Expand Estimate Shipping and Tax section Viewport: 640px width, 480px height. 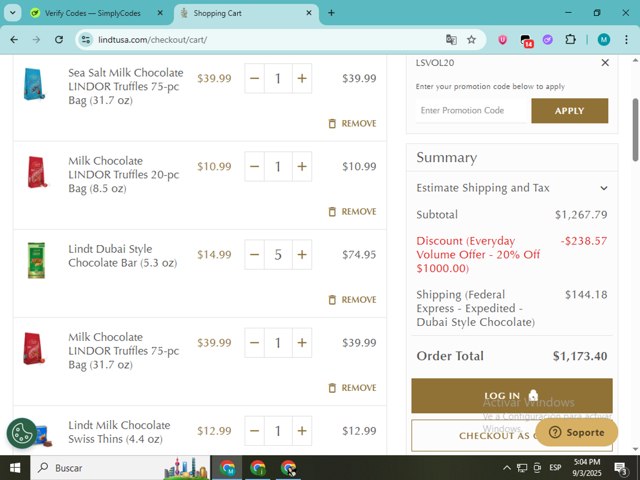coord(512,188)
